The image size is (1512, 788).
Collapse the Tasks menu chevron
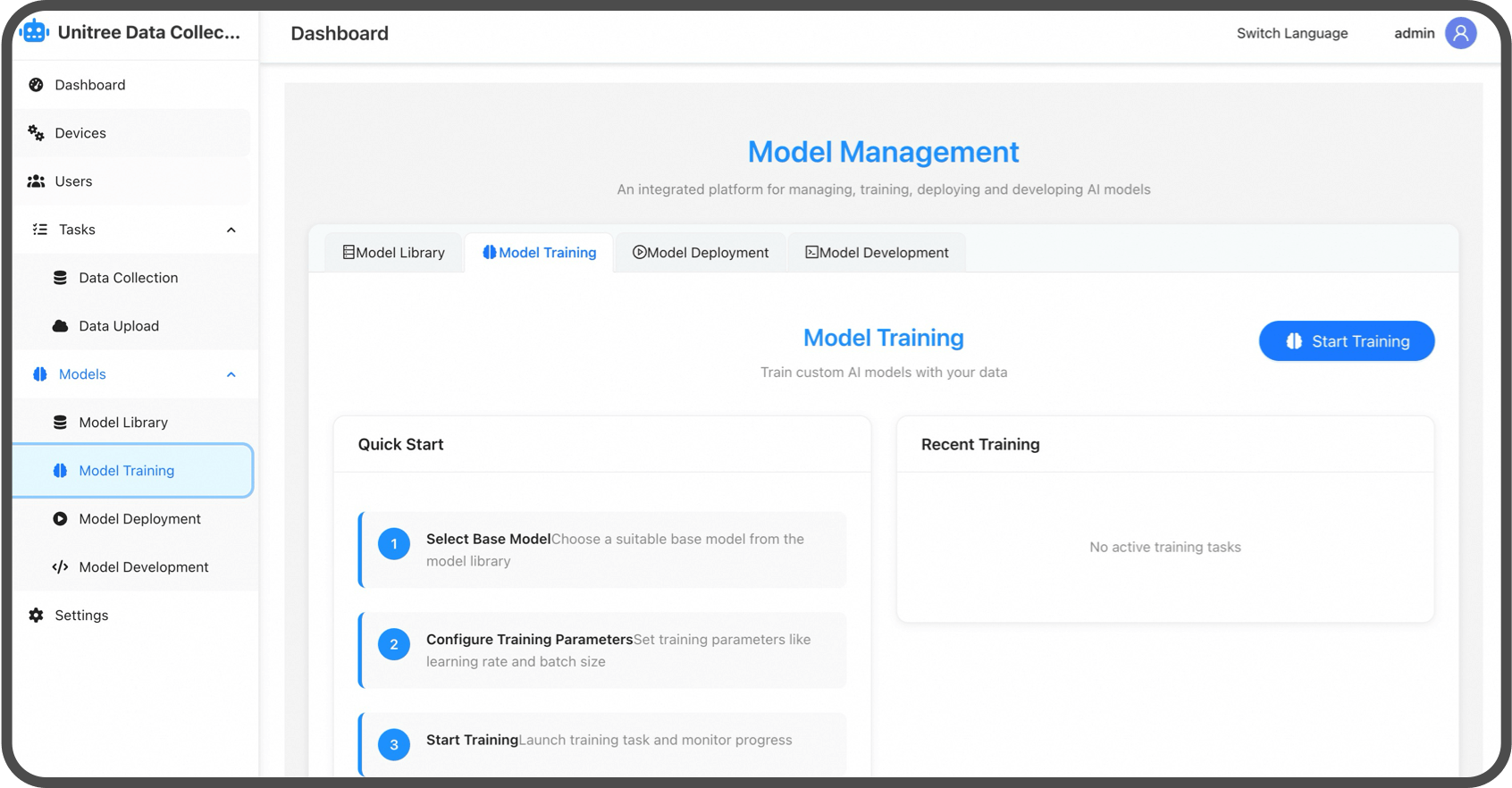click(x=231, y=230)
